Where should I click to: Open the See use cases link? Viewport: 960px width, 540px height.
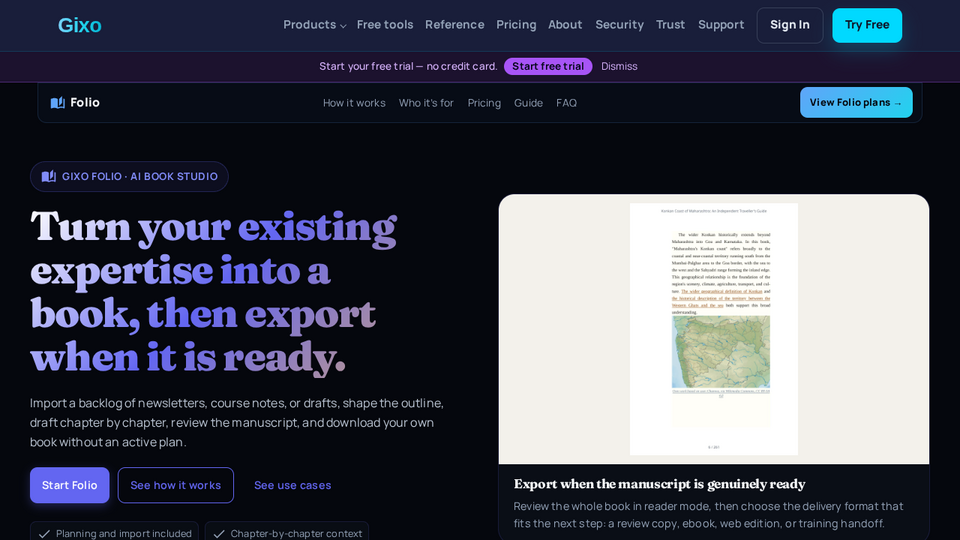tap(293, 485)
